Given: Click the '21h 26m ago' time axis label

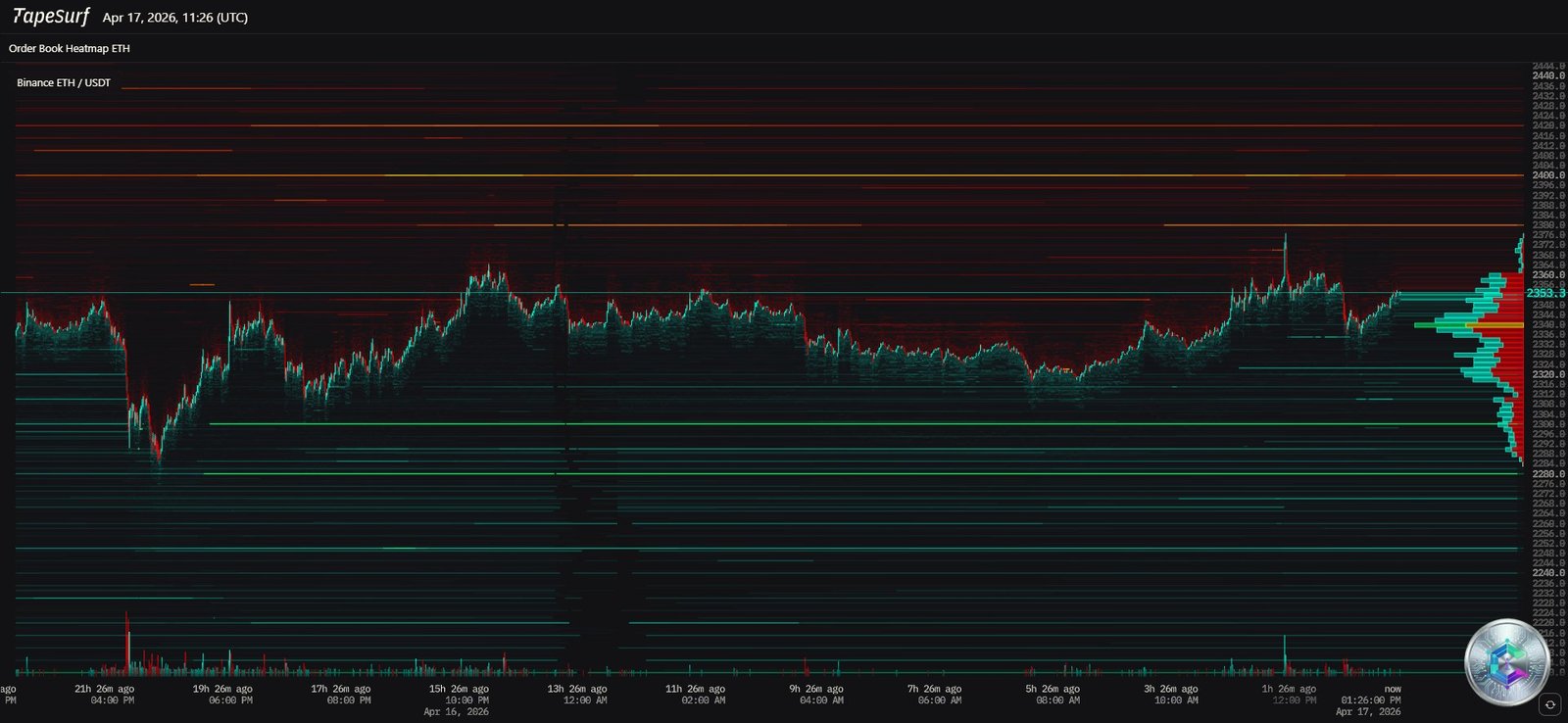Looking at the screenshot, I should pos(105,689).
